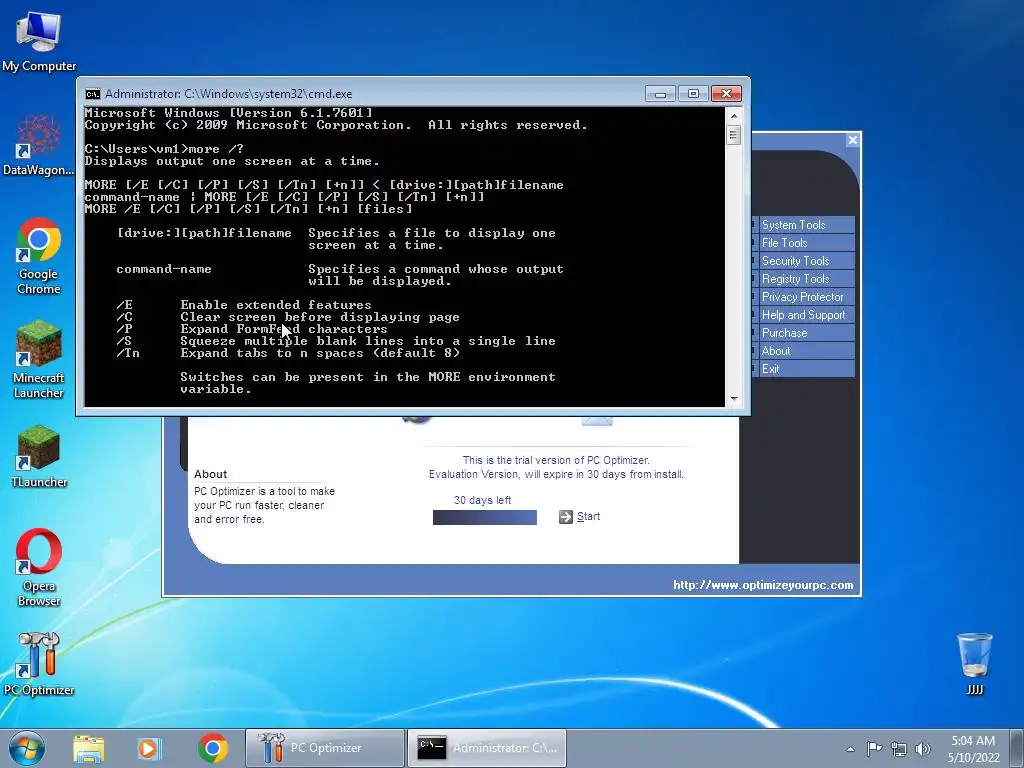Viewport: 1024px width, 768px height.
Task: Click 'Clear screen before displaying page' text
Action: 320,317
